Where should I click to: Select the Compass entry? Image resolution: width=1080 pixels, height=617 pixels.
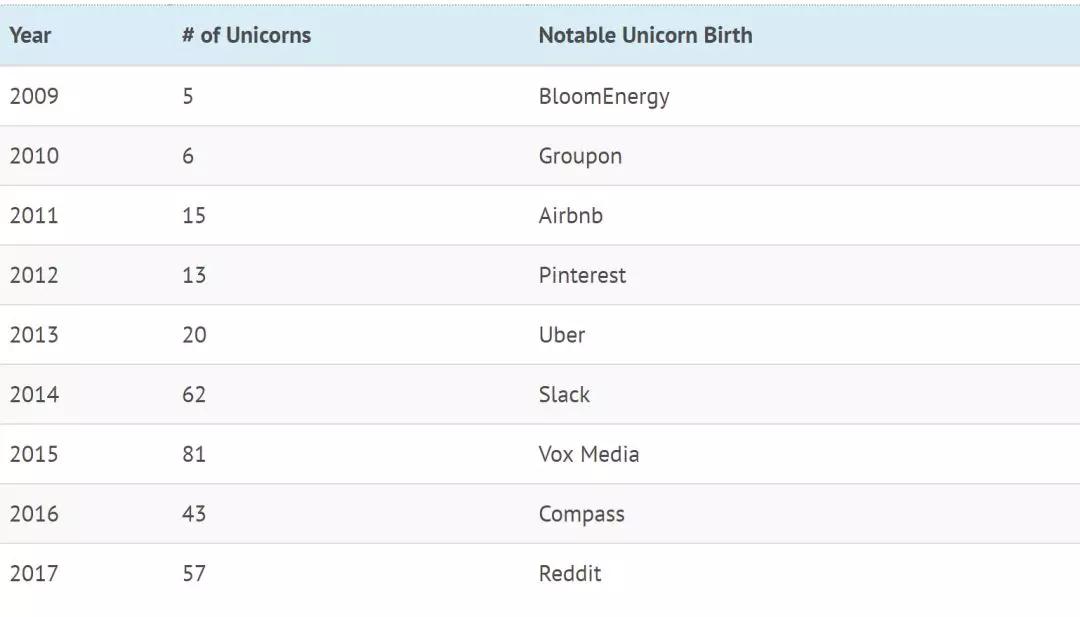(581, 514)
